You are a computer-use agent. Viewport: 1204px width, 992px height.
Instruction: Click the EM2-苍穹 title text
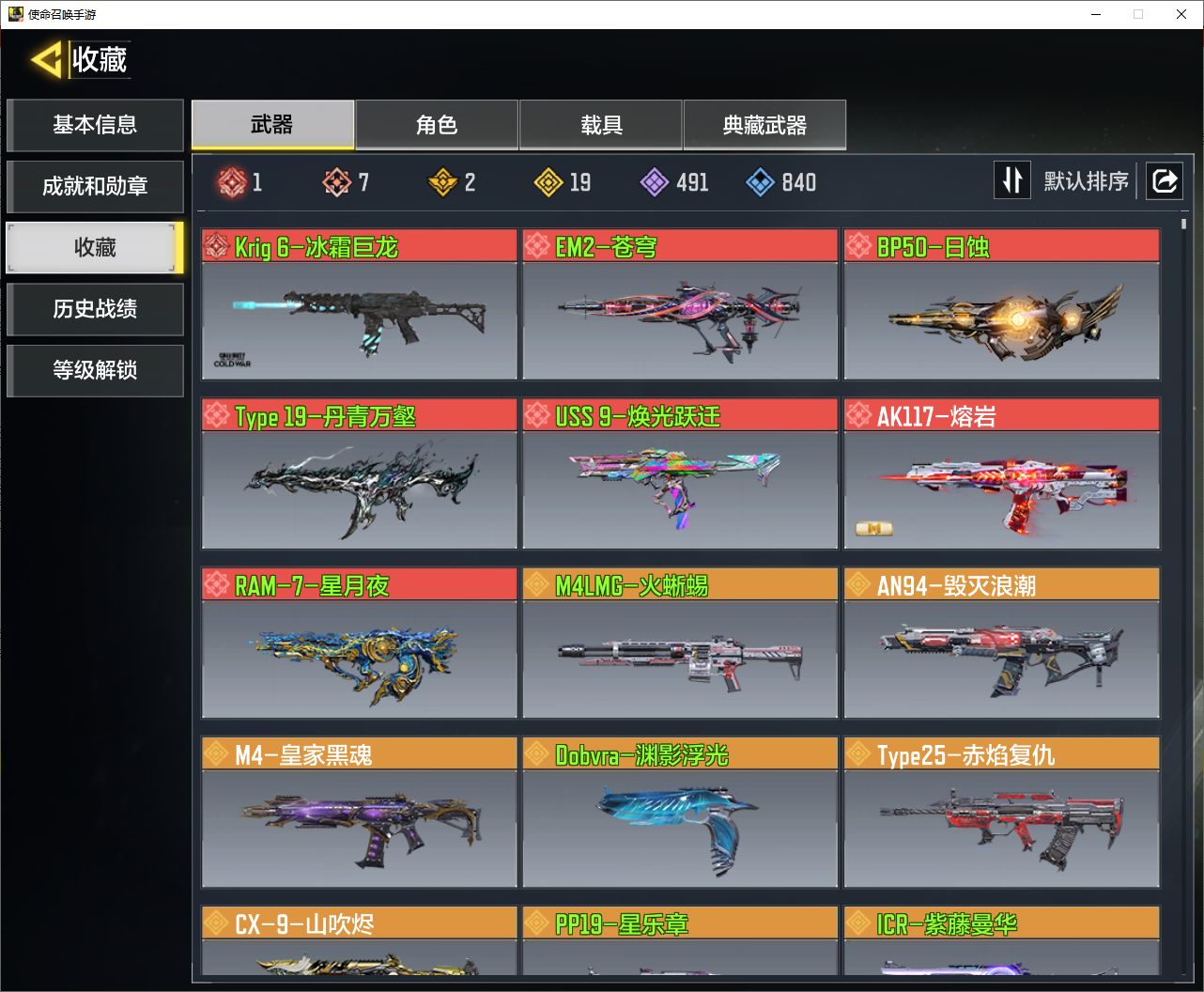click(x=606, y=247)
